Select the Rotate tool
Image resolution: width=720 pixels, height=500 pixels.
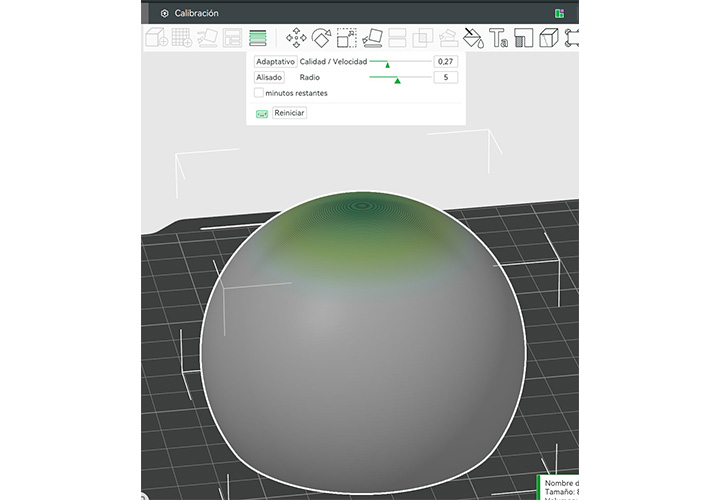click(x=321, y=38)
